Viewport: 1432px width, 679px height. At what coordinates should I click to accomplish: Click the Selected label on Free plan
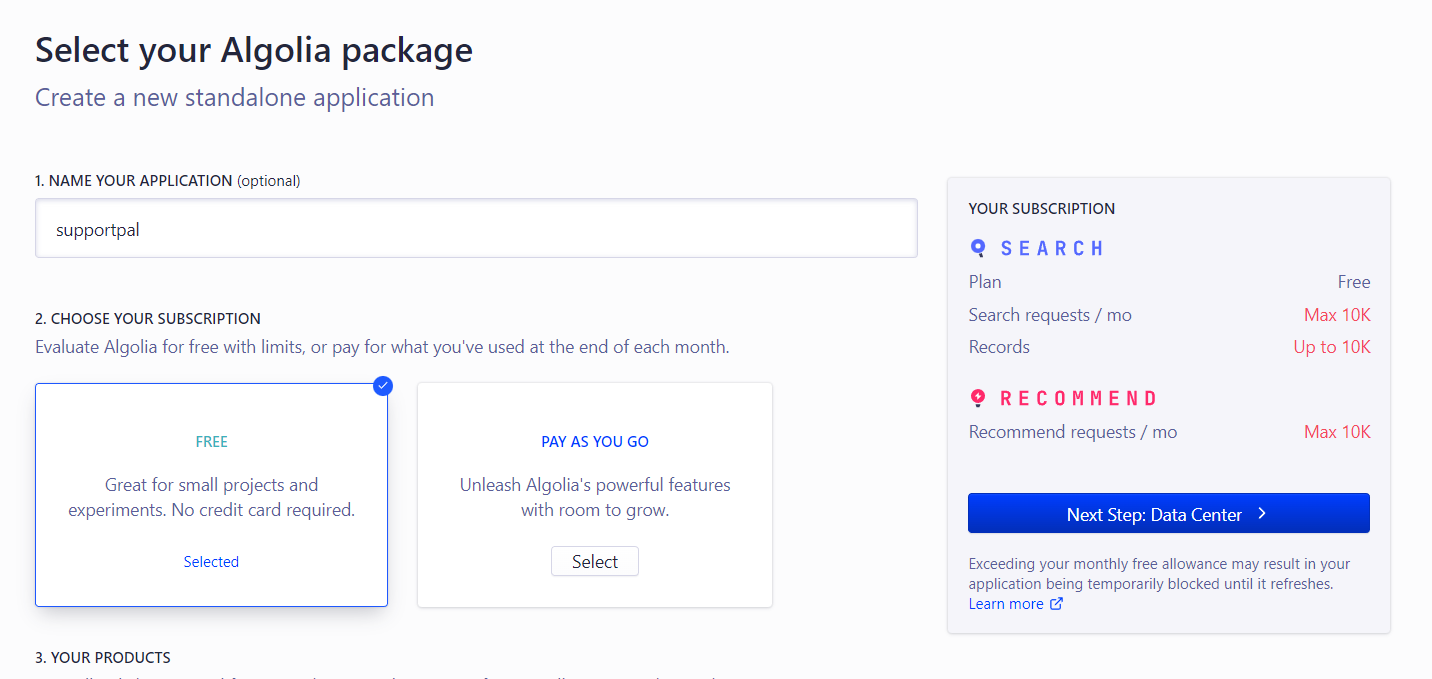pyautogui.click(x=211, y=562)
